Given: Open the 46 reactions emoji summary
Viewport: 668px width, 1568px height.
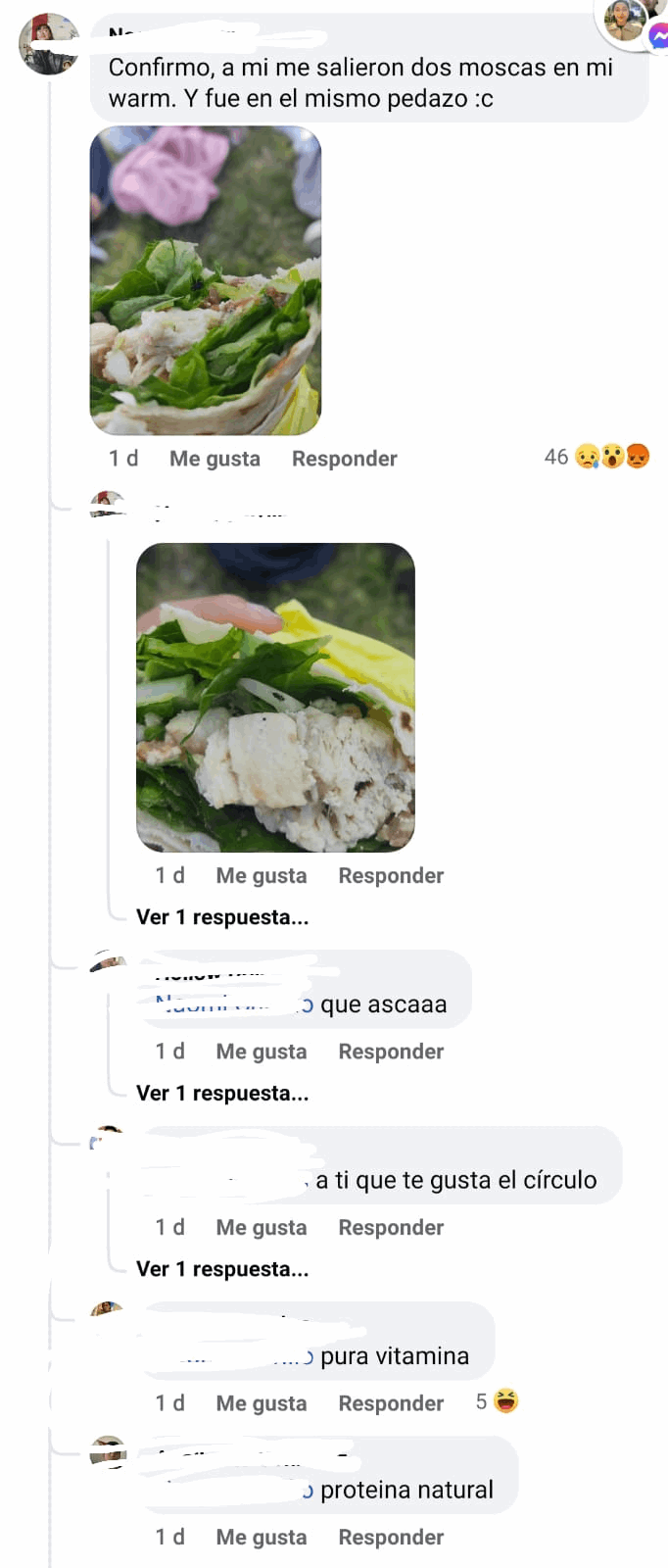Looking at the screenshot, I should (x=597, y=457).
